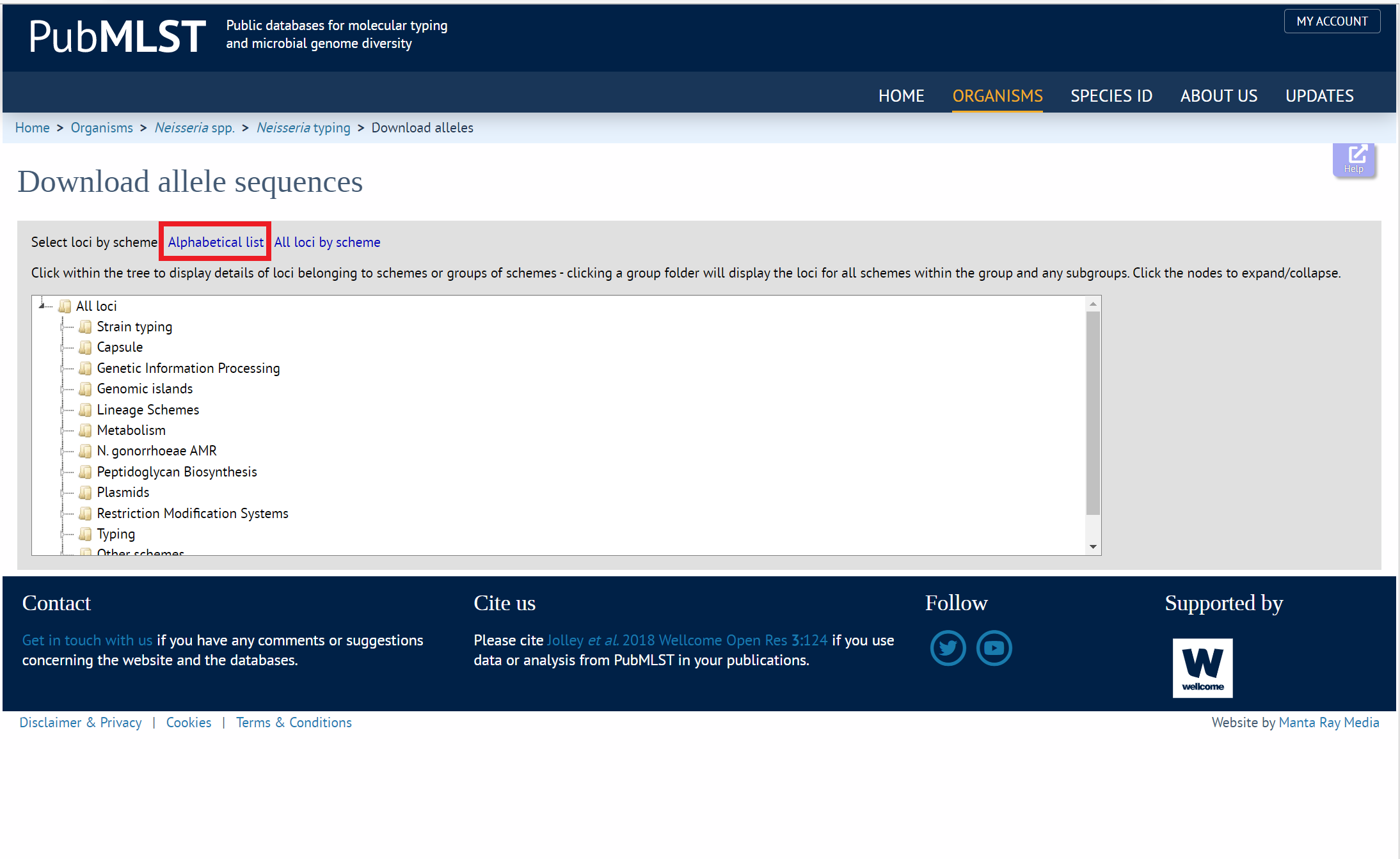Open the ABOUT US menu
1400x859 pixels.
tap(1219, 96)
